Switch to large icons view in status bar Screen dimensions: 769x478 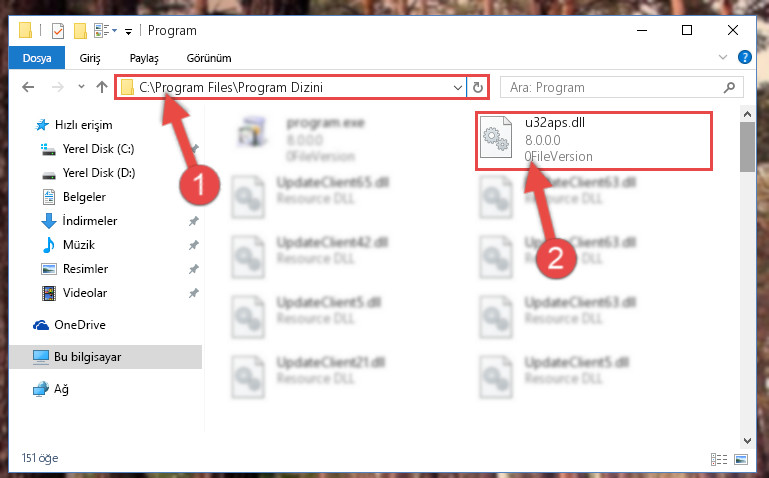point(741,459)
